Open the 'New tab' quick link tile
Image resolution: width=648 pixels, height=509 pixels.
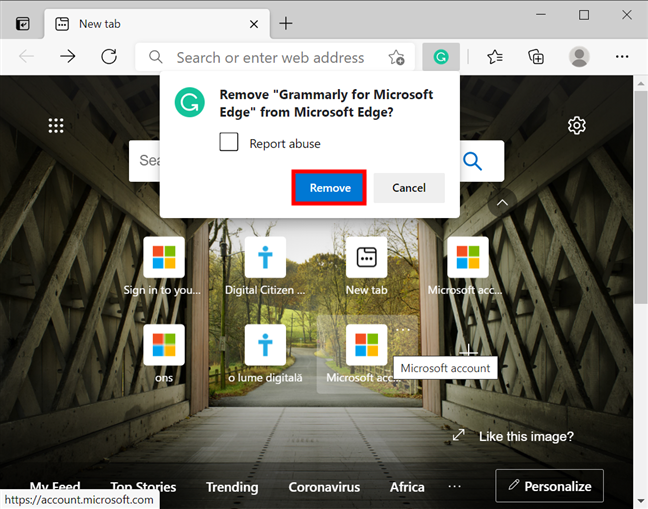[366, 257]
